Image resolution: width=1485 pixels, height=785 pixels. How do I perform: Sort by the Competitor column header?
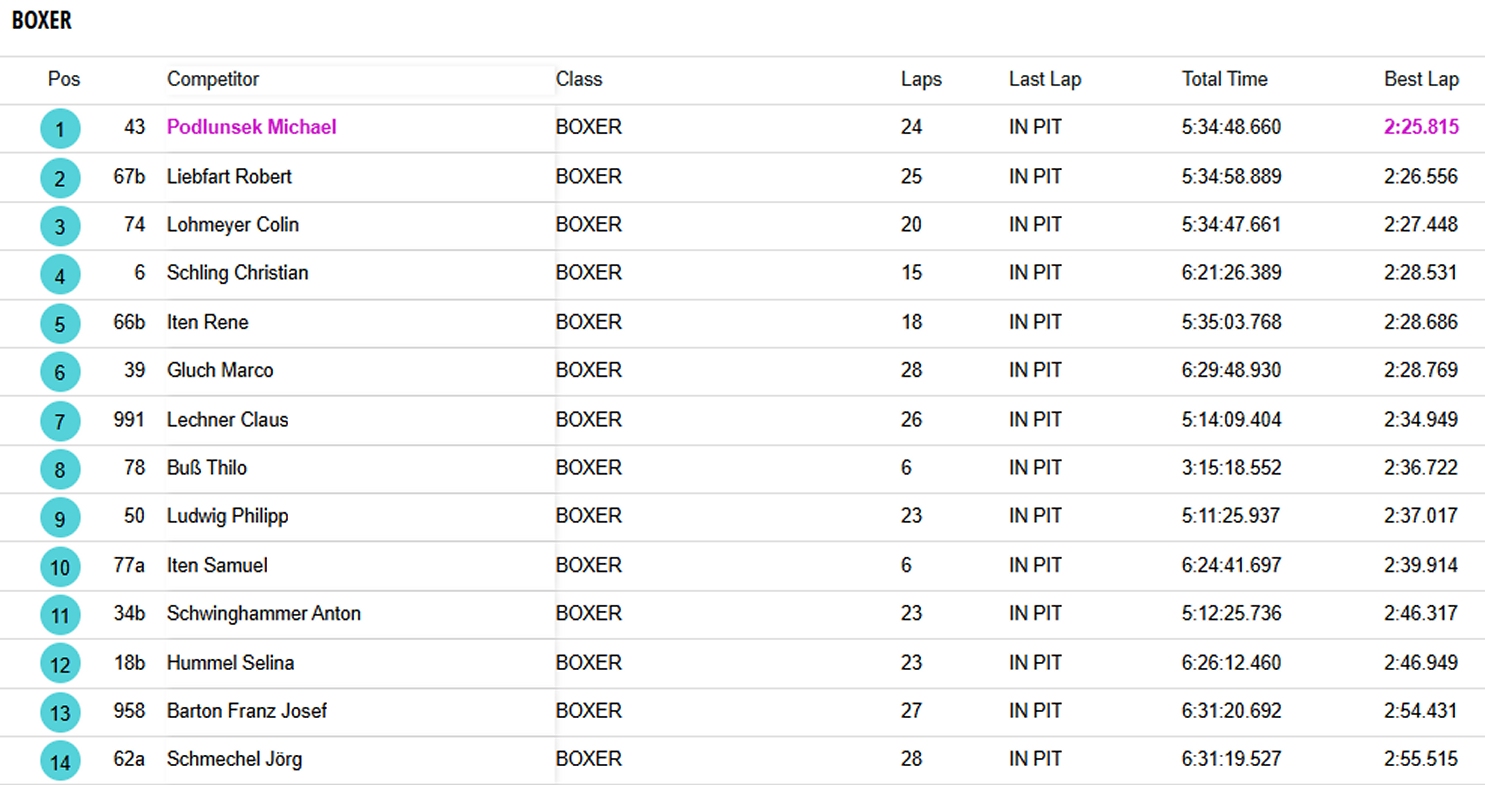213,79
